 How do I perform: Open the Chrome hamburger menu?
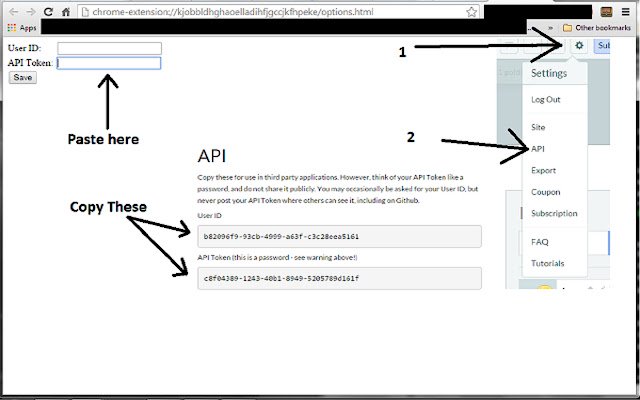625,12
